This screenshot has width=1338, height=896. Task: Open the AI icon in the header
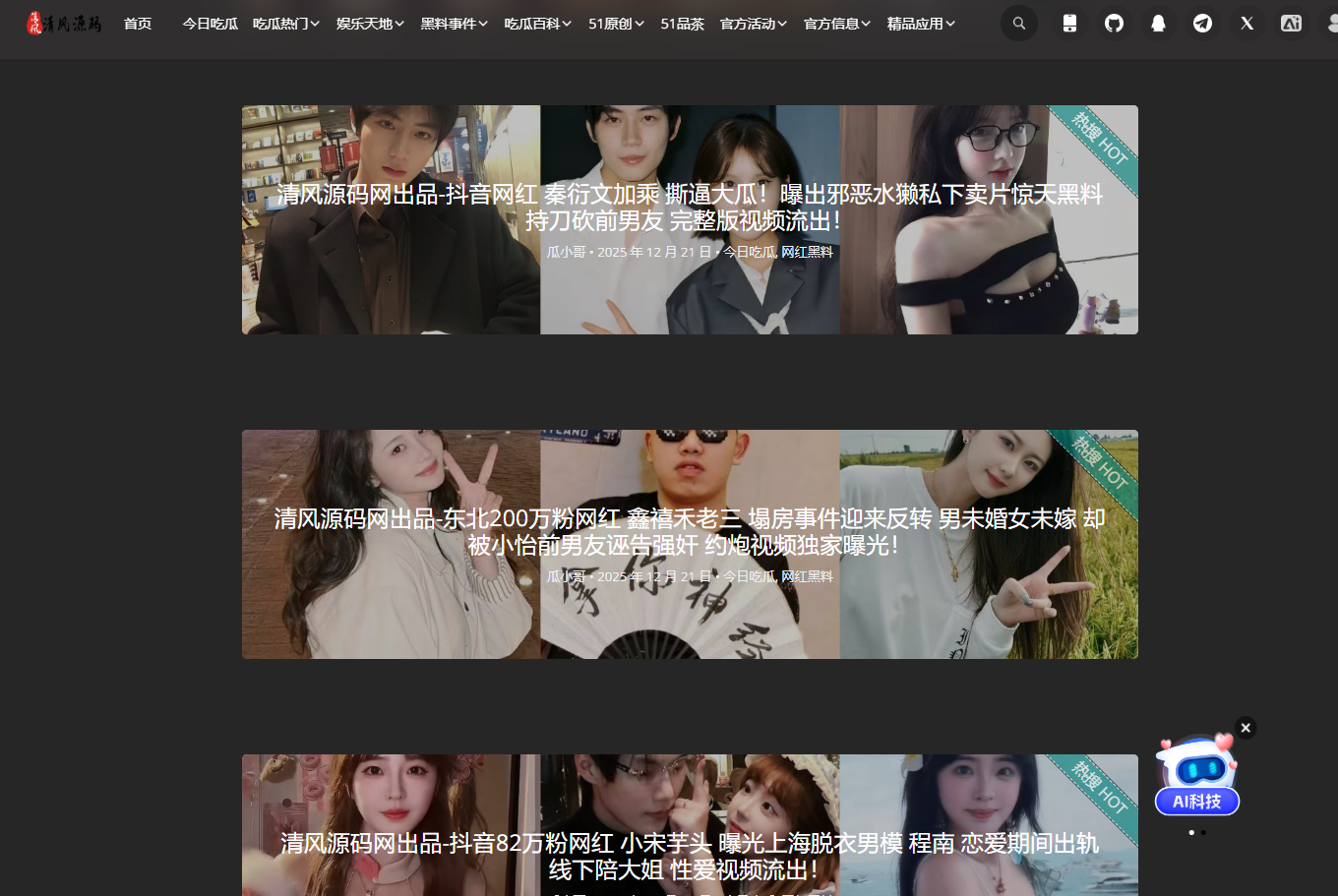(1291, 24)
